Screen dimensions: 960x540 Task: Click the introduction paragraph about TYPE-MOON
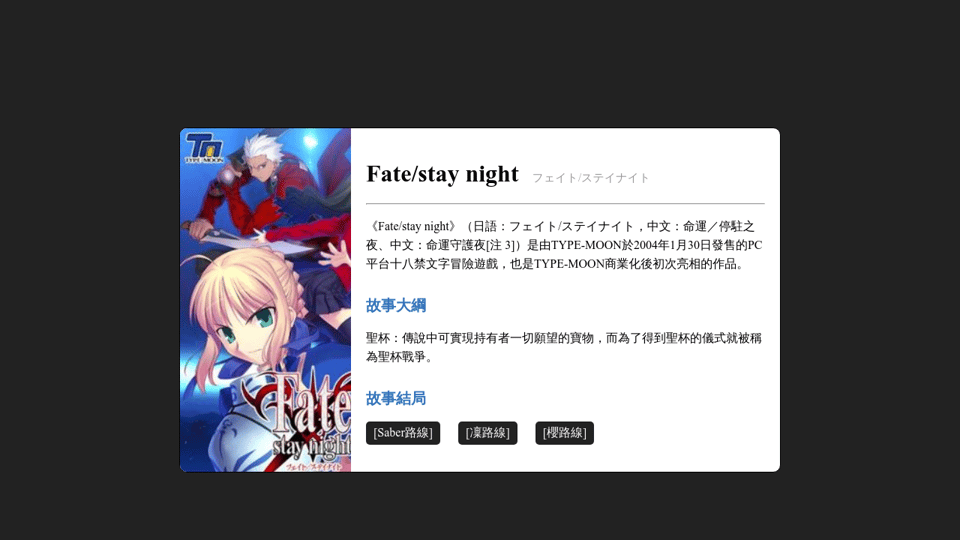[564, 245]
